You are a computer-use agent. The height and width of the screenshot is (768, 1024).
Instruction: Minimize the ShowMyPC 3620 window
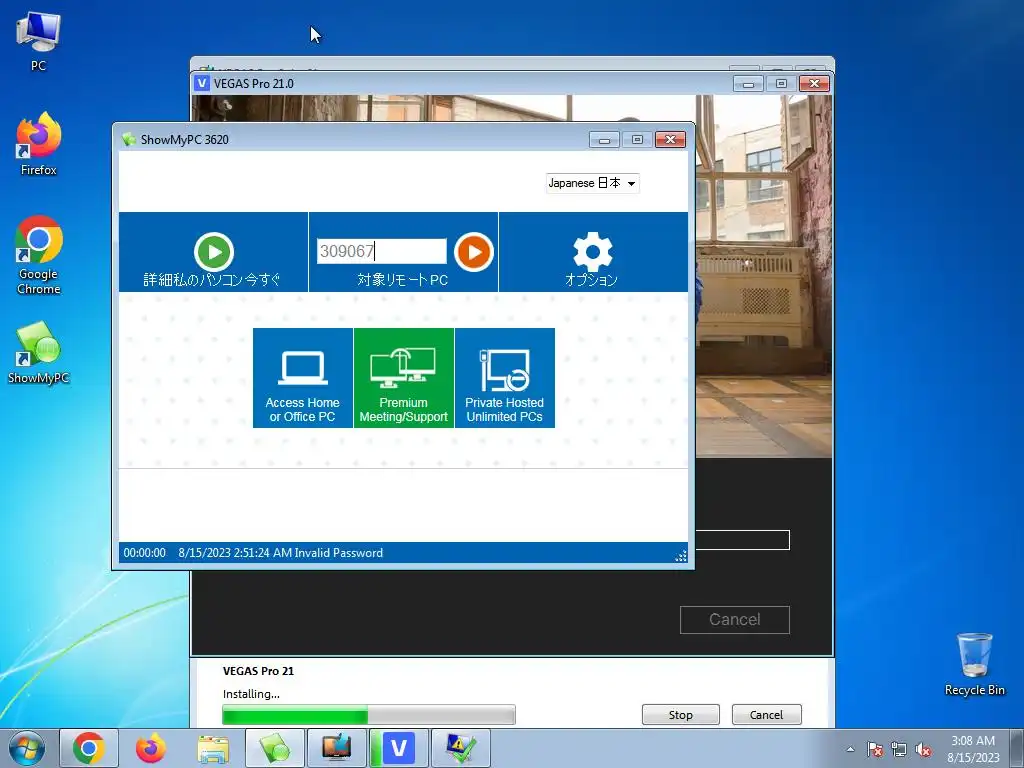coord(604,139)
